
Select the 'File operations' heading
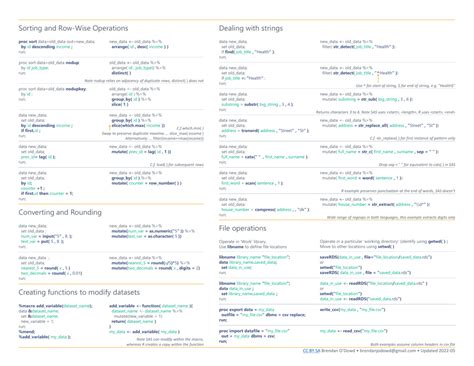tap(242, 228)
